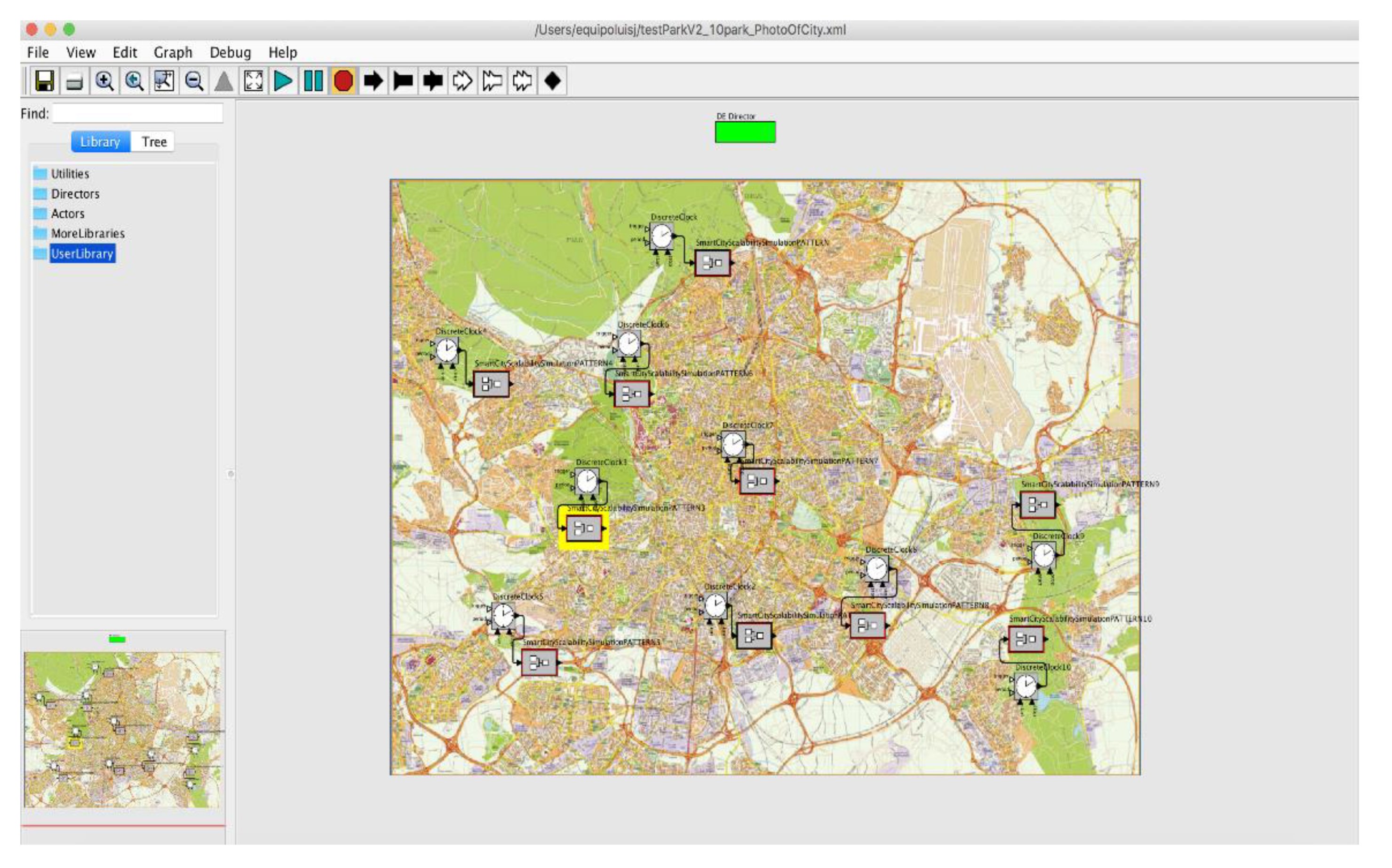Click the black diamond toolbar icon
The height and width of the screenshot is (868, 1392).
pos(552,81)
